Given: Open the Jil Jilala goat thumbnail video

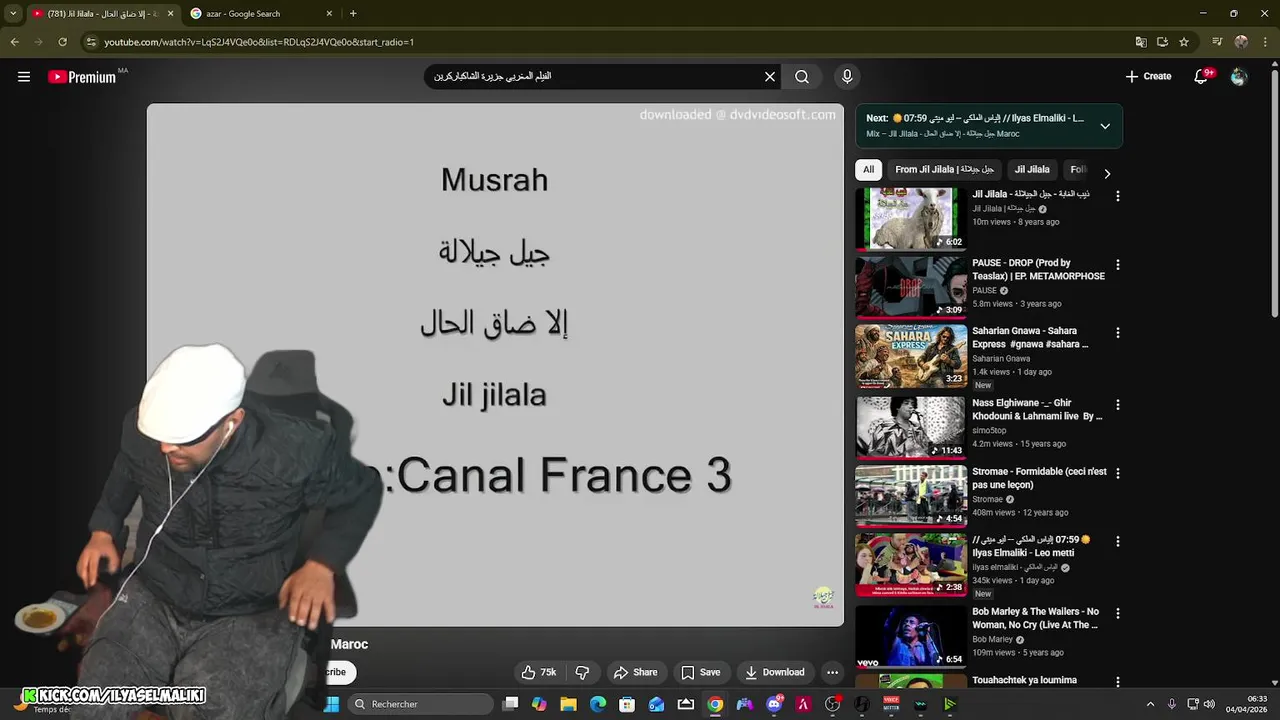Looking at the screenshot, I should tap(911, 218).
